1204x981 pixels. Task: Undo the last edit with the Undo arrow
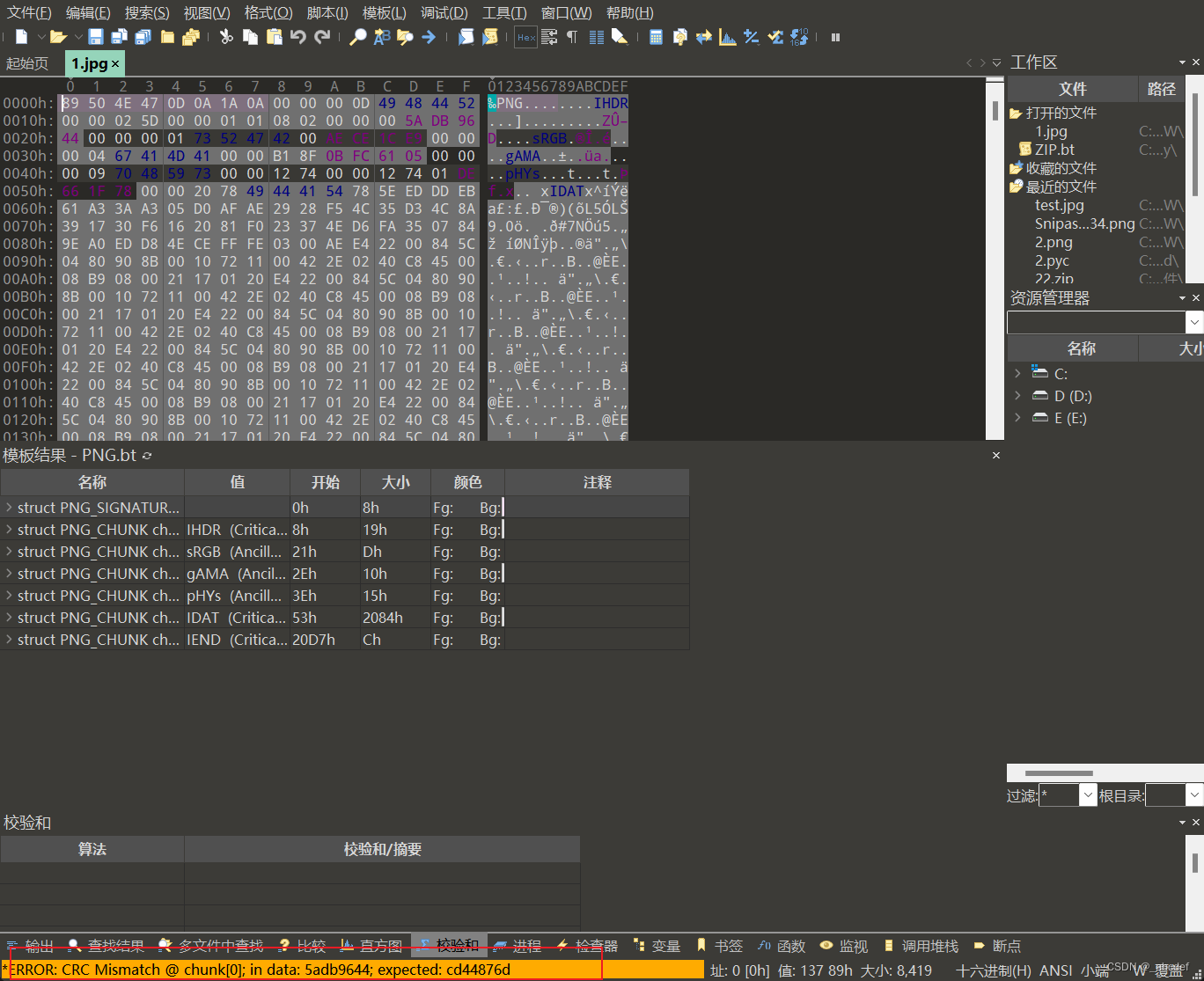(298, 37)
